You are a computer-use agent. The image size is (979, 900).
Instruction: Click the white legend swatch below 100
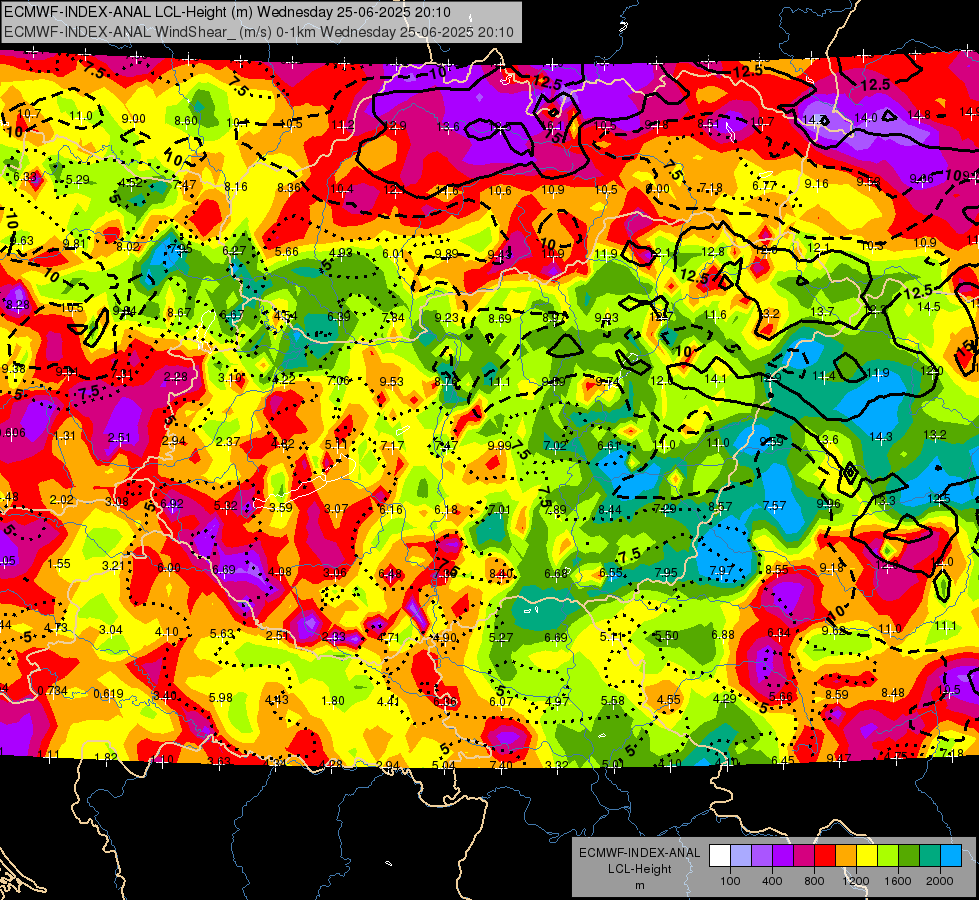(x=719, y=856)
